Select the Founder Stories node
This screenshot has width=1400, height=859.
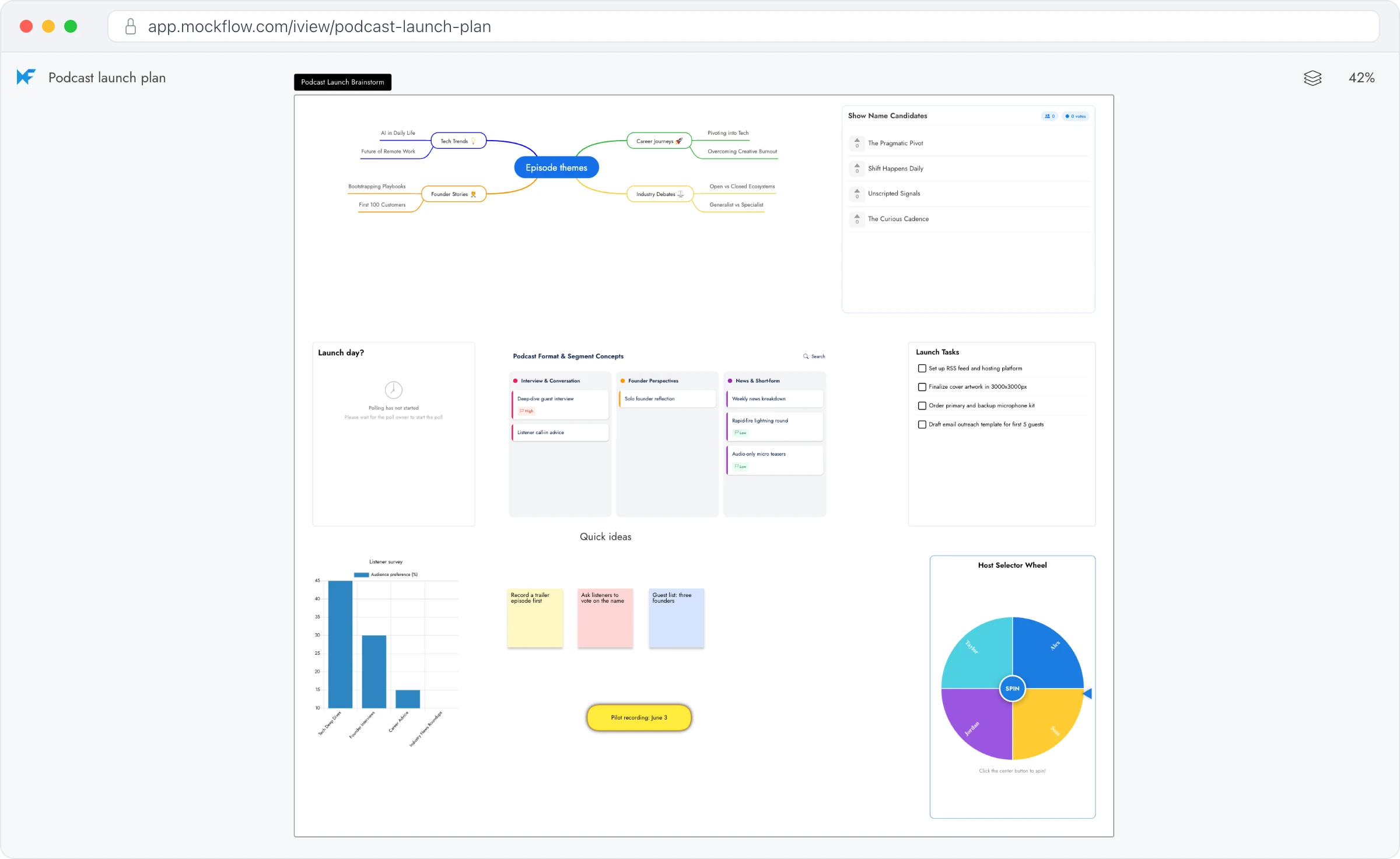point(454,194)
